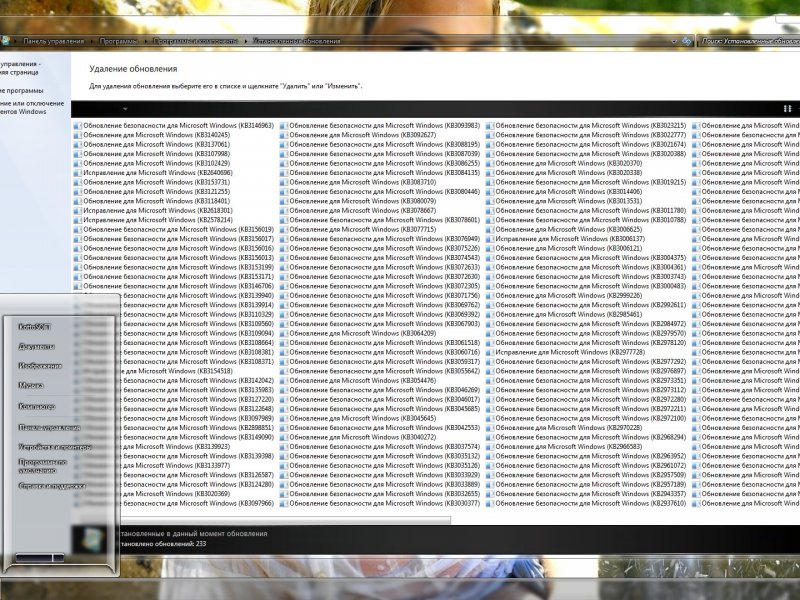800x600 pixels.
Task: Expand the arrow after the Панель управления breadcrumb
Action: (x=92, y=41)
